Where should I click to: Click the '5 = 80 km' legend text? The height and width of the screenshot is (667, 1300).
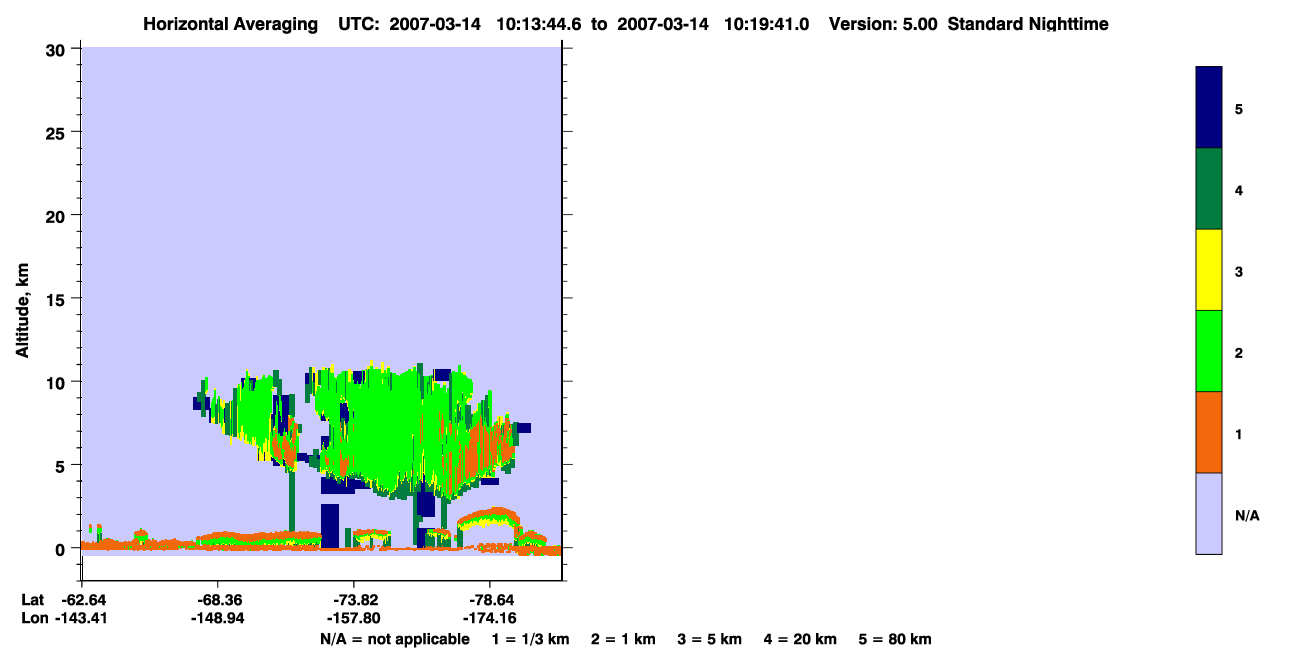[895, 640]
